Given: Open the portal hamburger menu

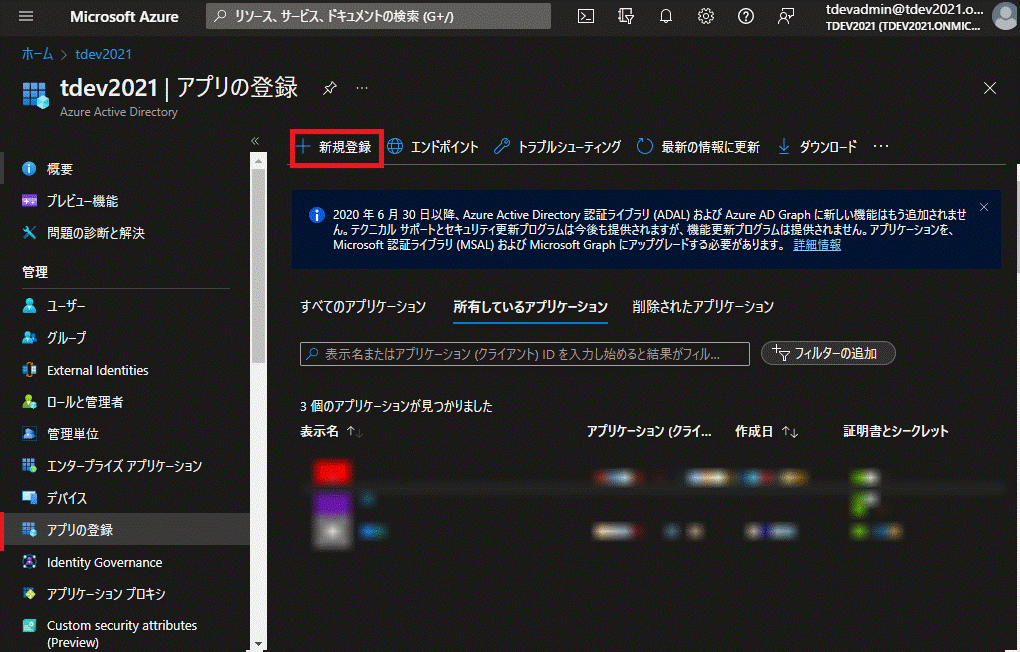Looking at the screenshot, I should 26,16.
